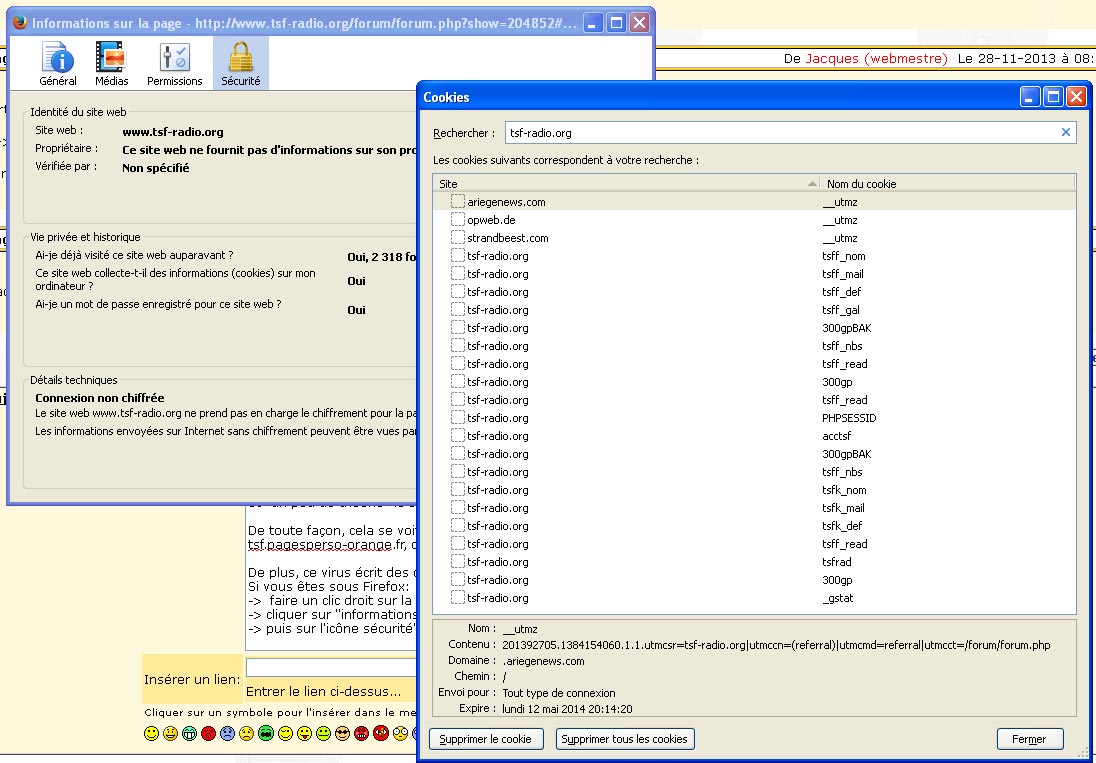Close the Cookies dialog with Fermer

[1030, 739]
